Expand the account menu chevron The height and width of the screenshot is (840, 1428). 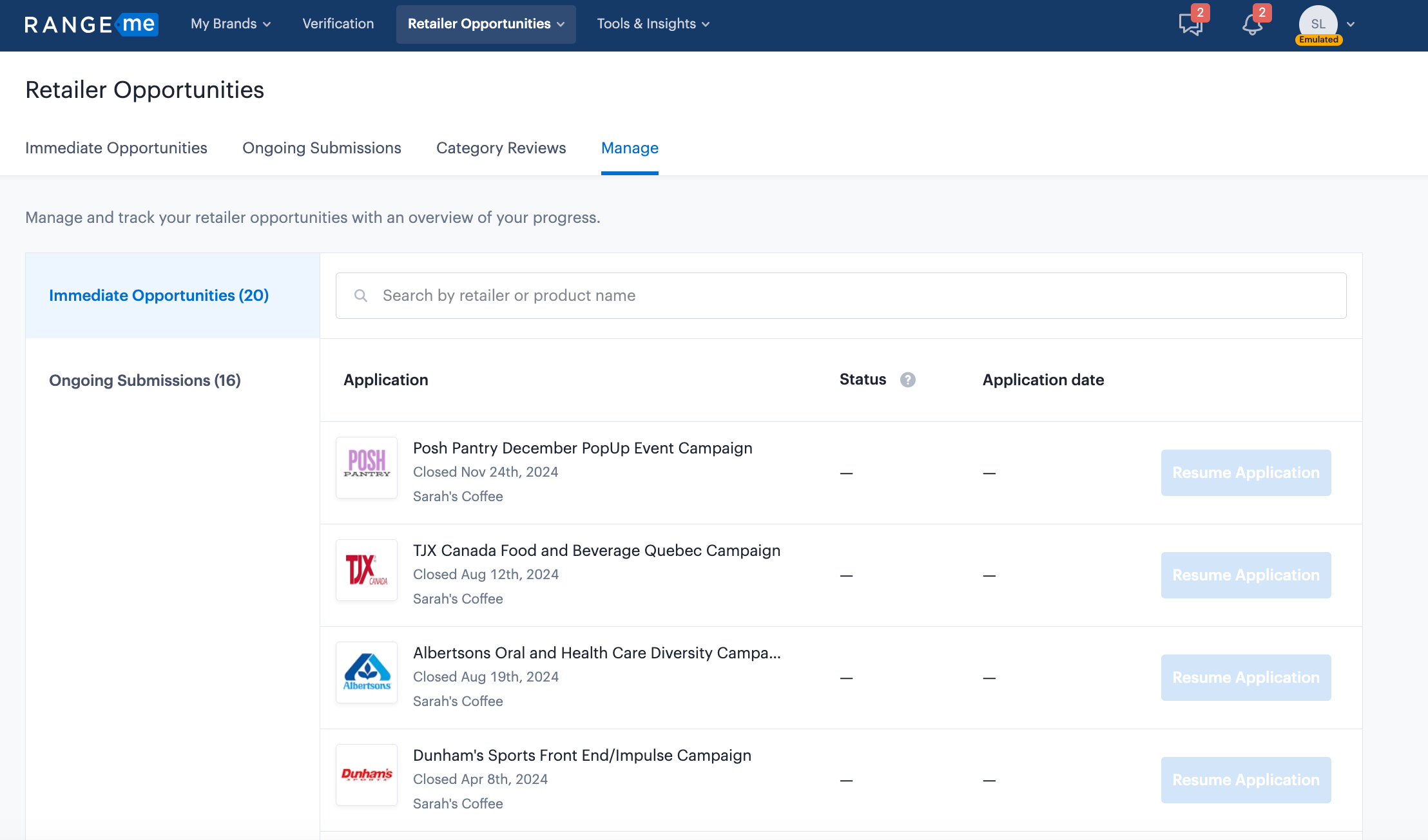pos(1351,24)
